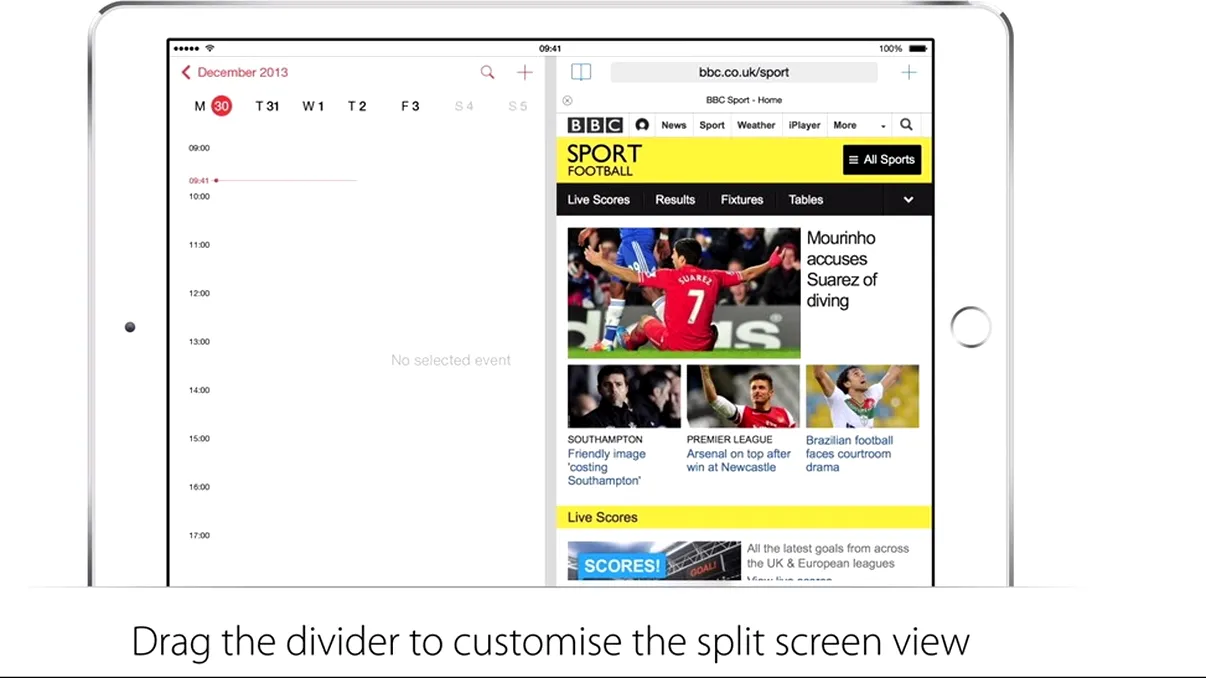Select Friday 3 in the week strip
1206x678 pixels.
tap(409, 105)
